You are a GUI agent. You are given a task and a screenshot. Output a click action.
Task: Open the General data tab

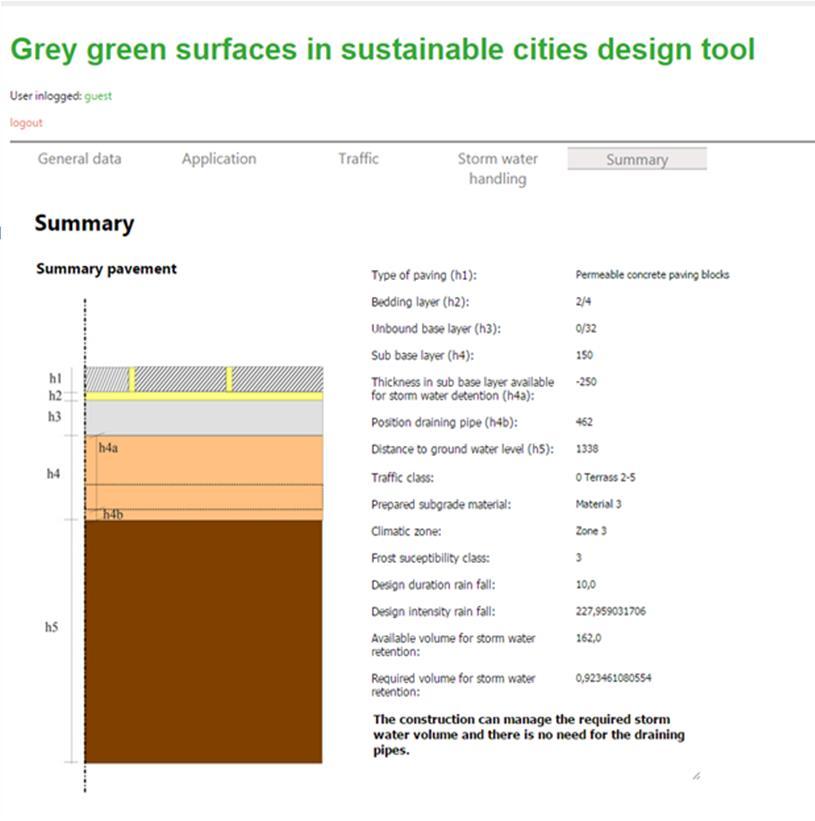[x=80, y=159]
